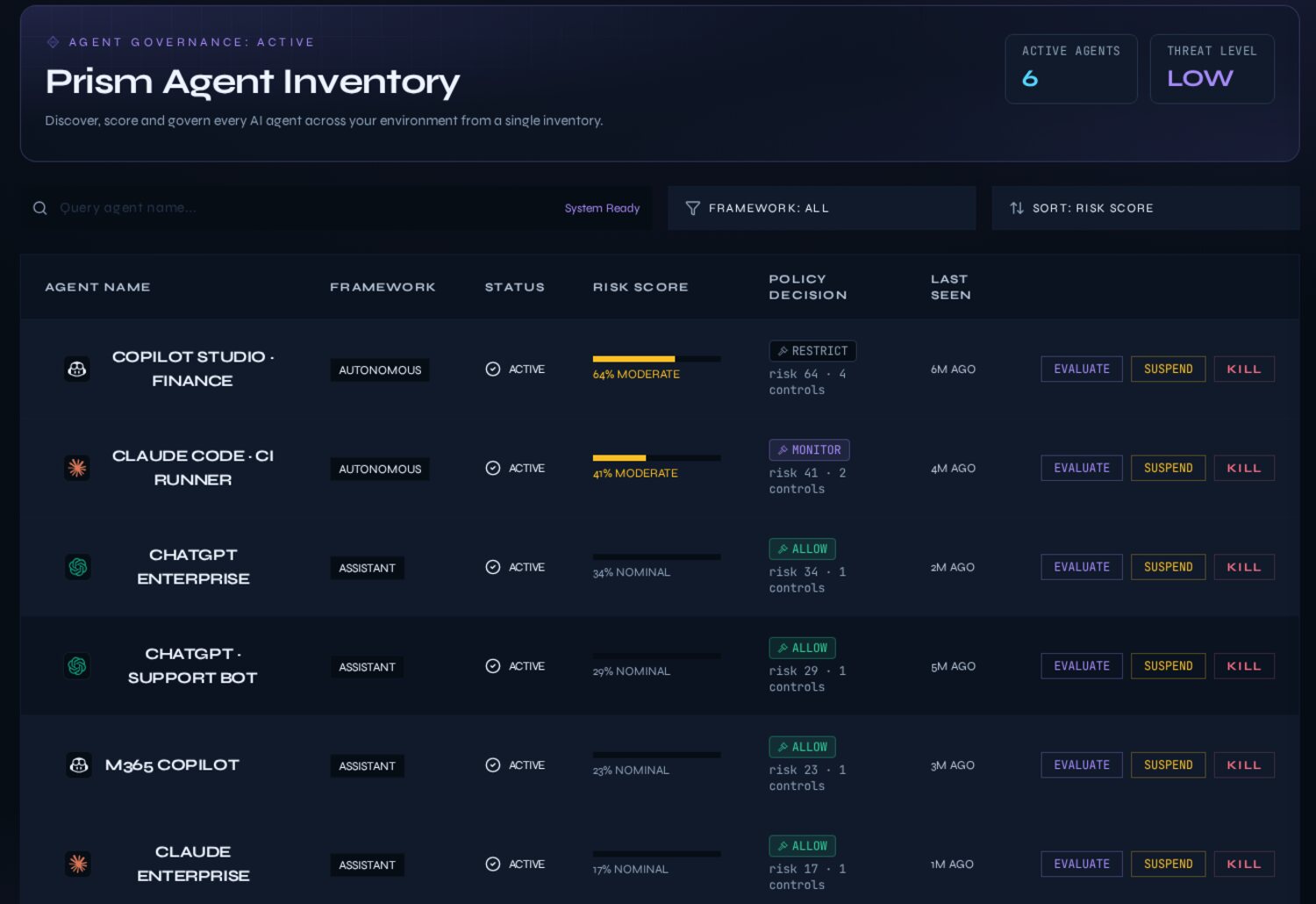Viewport: 1316px width, 904px height.
Task: Click the M365 Copilot agent icon
Action: (79, 765)
